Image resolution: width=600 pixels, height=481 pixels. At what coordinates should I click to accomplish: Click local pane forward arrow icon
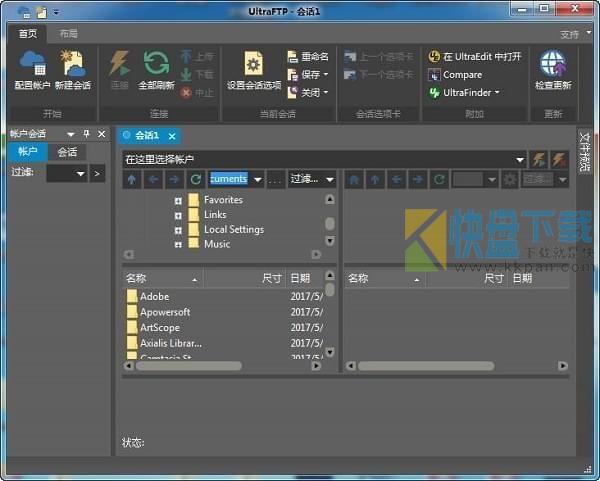click(x=174, y=179)
